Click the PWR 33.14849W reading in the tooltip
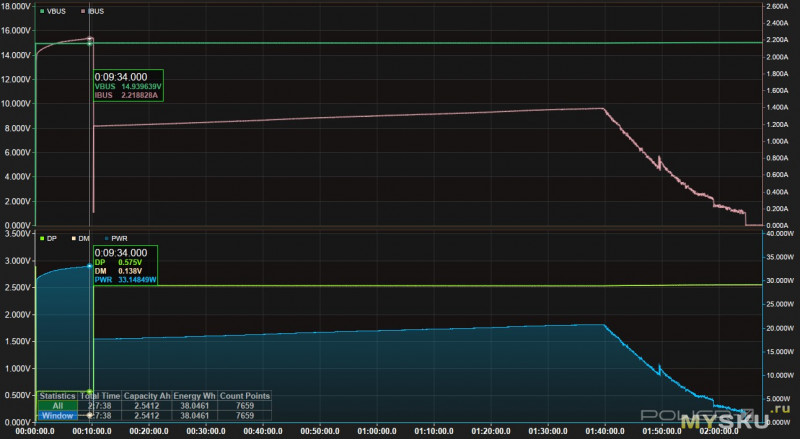Viewport: 800px width, 439px height. tap(126, 280)
